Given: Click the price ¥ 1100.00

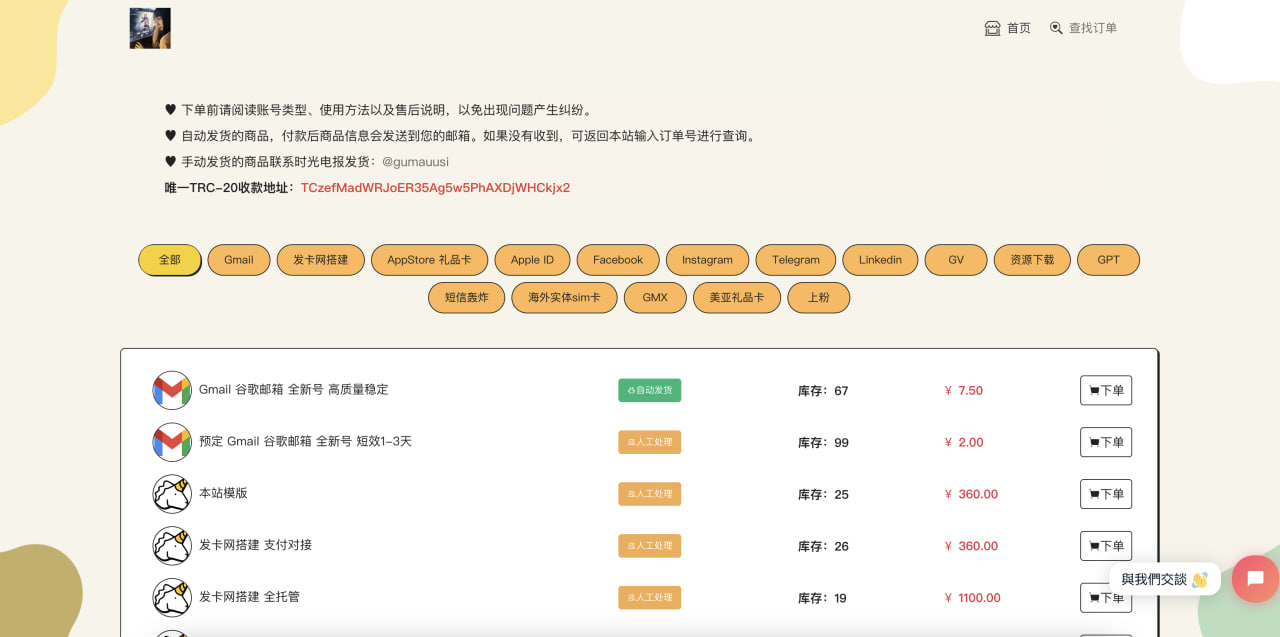Looking at the screenshot, I should 972,598.
